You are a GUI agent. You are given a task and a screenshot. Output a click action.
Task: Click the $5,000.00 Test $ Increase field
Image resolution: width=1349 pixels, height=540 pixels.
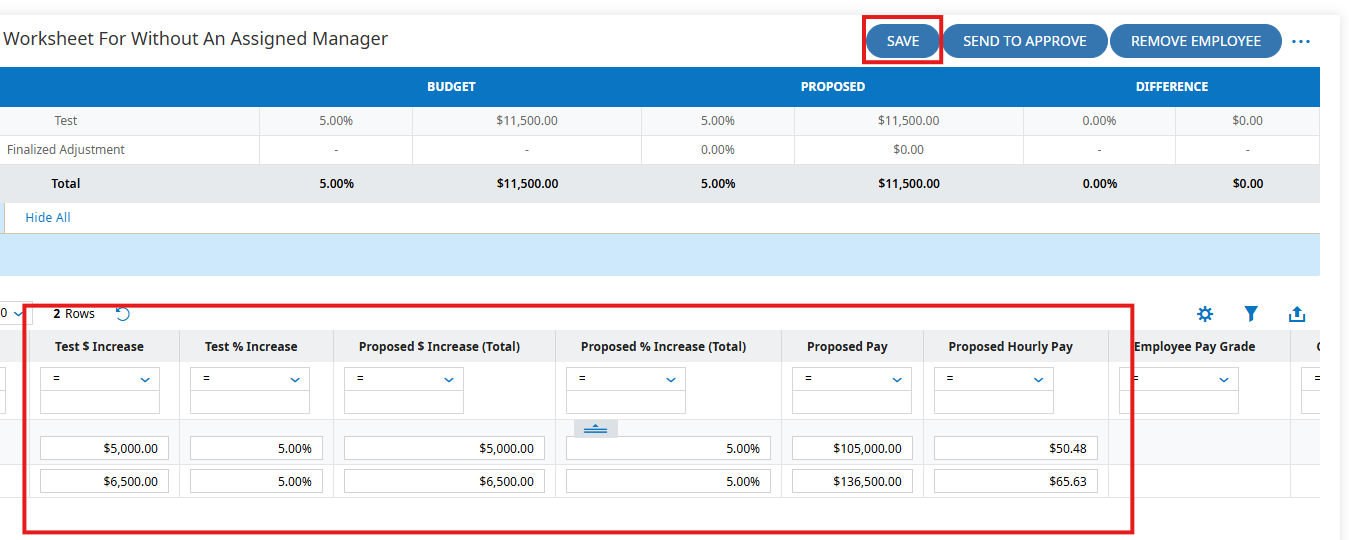(x=105, y=448)
